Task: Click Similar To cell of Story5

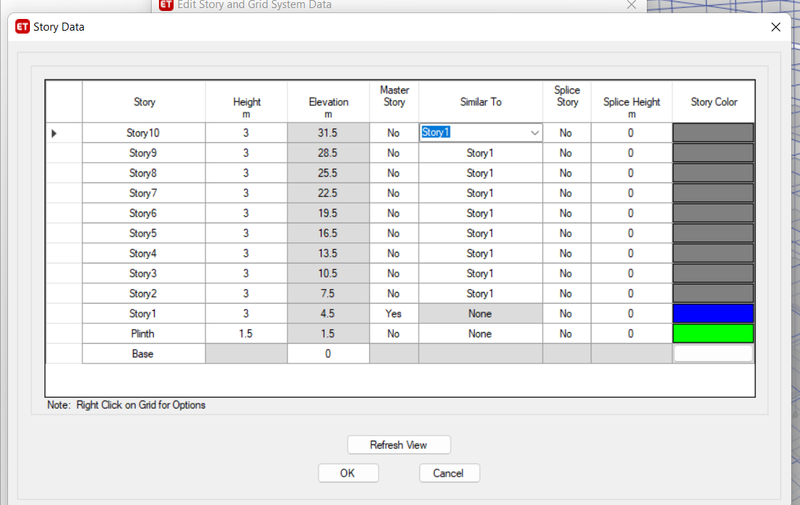Action: (481, 233)
